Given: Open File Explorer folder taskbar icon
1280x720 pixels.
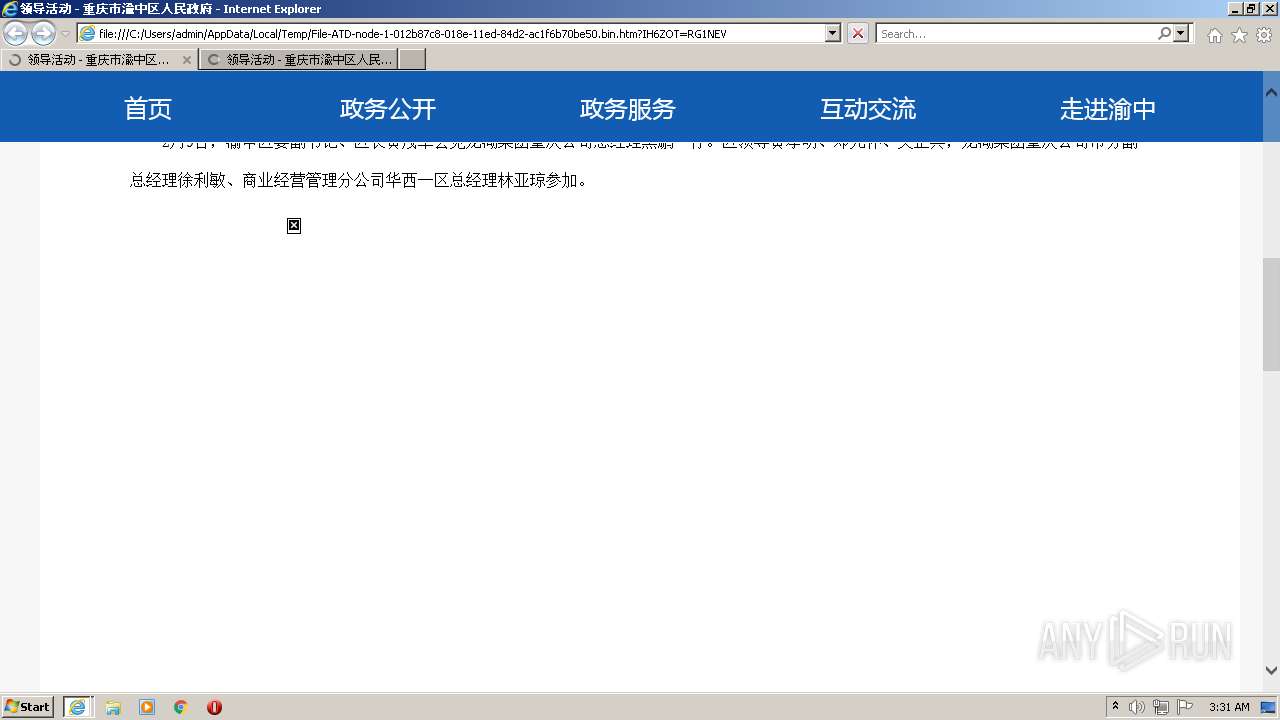Looking at the screenshot, I should (113, 707).
